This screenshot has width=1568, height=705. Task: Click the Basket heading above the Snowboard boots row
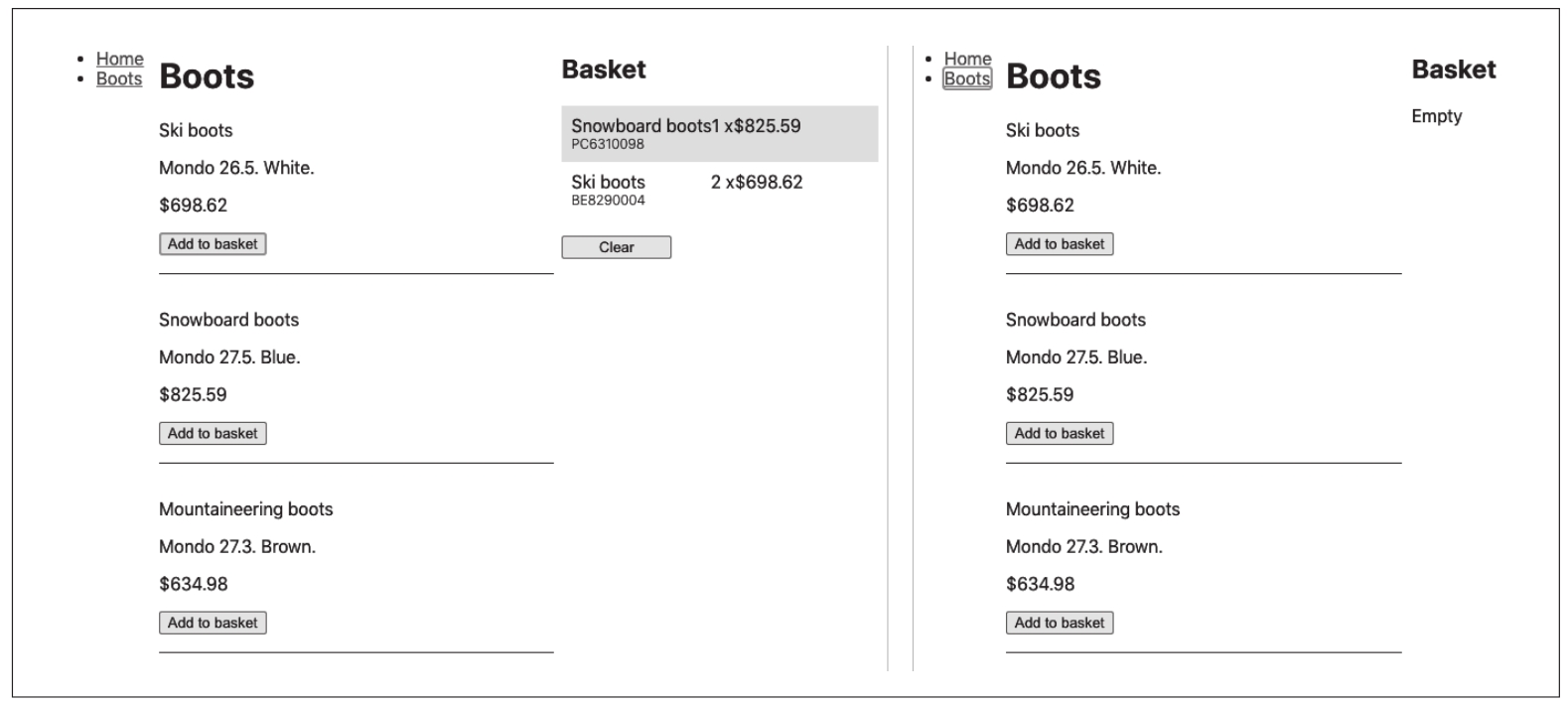pos(604,70)
